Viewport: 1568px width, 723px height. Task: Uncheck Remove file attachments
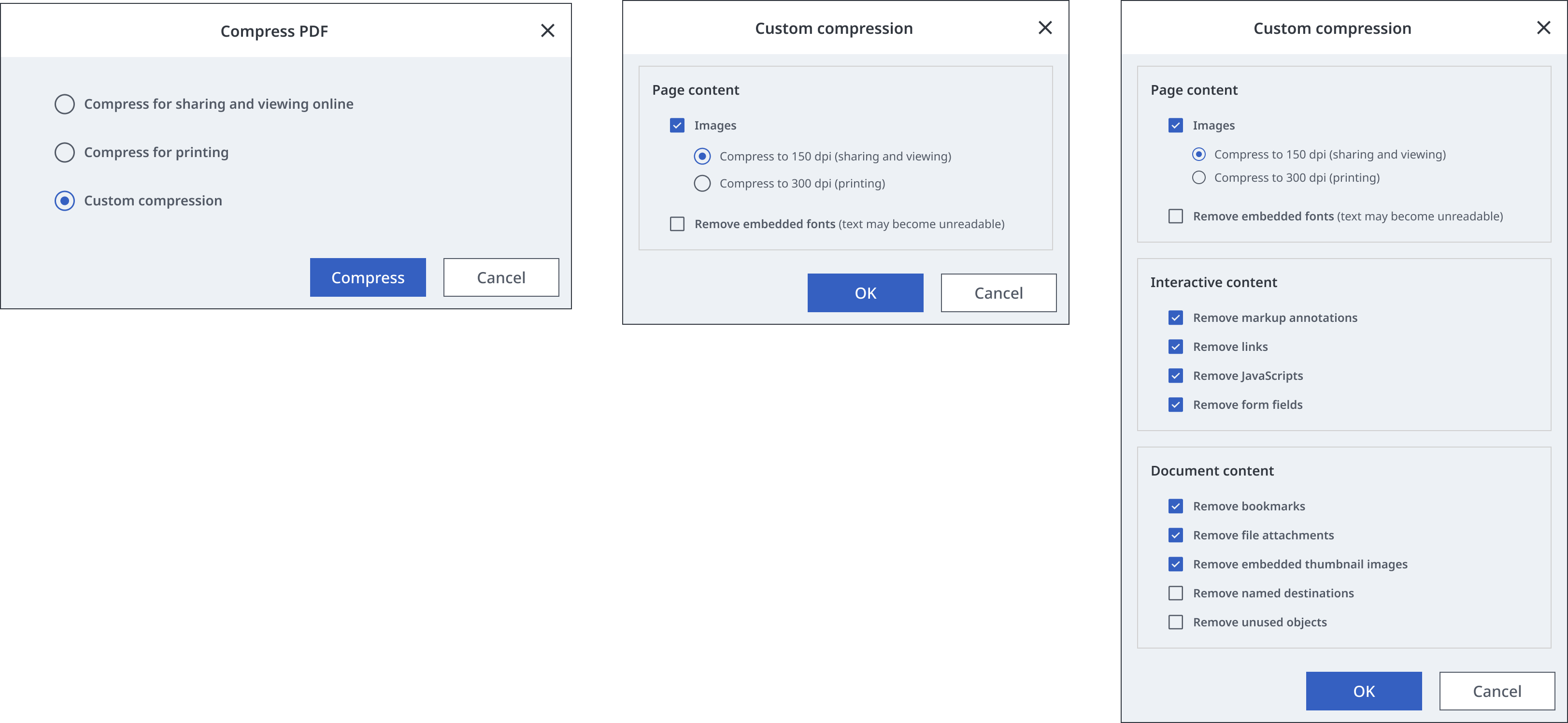point(1175,535)
